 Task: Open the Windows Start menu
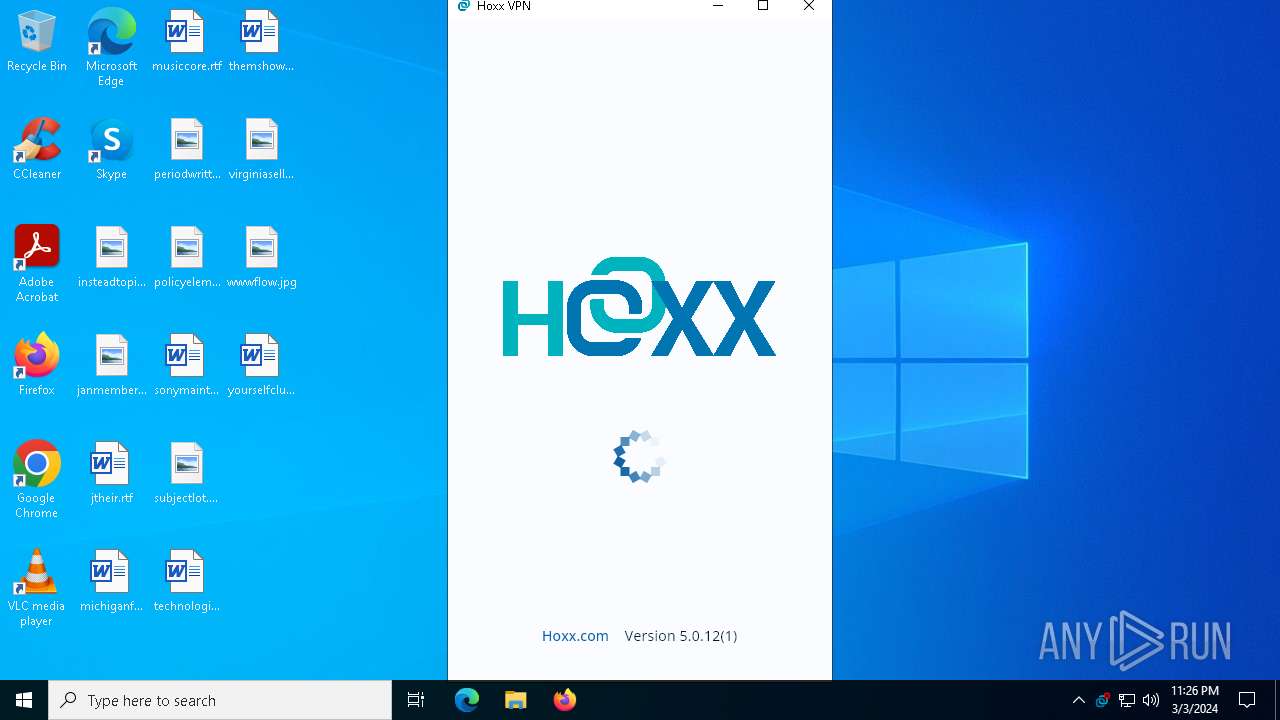tap(24, 700)
